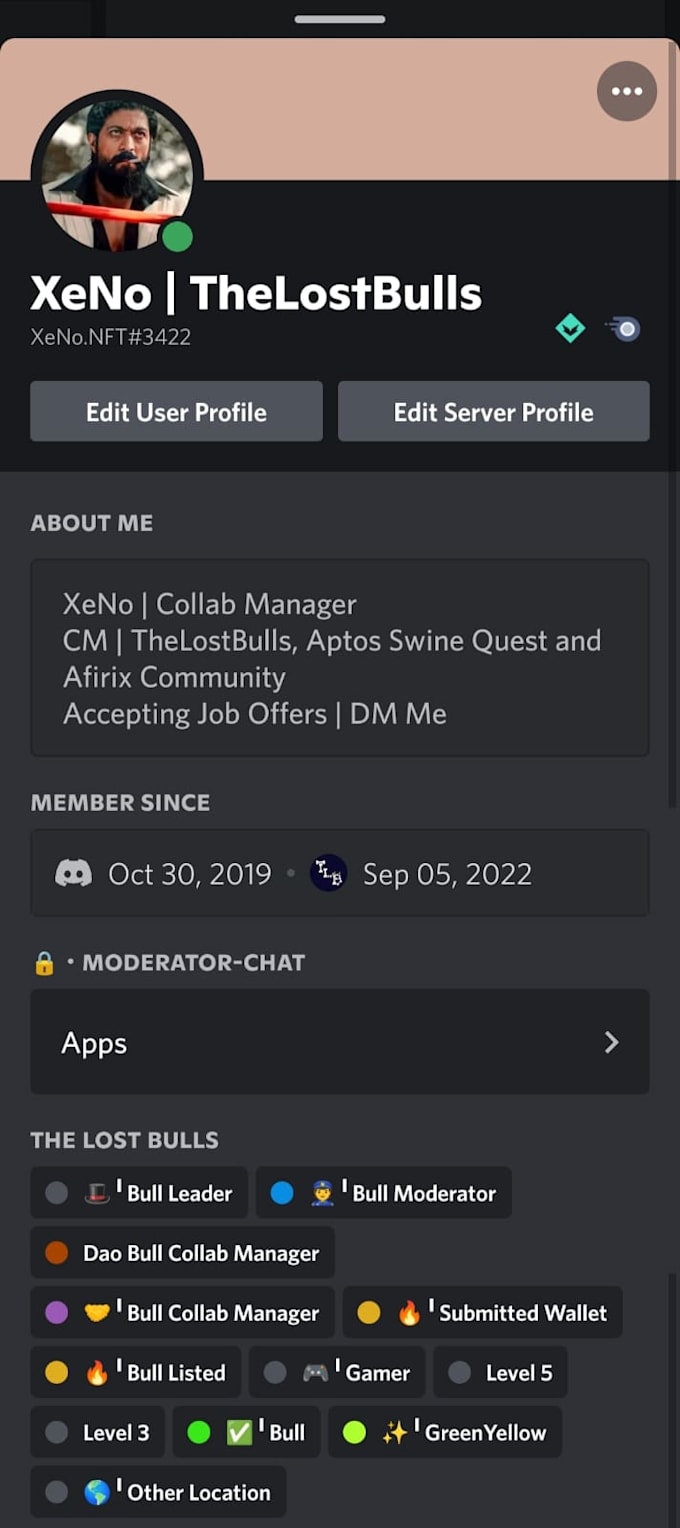Click the Discord logo beside Oct 30, 2019
The height and width of the screenshot is (1528, 680).
pos(70,873)
